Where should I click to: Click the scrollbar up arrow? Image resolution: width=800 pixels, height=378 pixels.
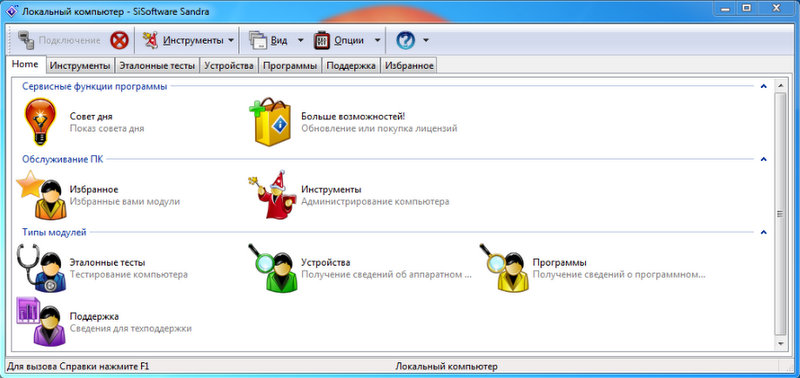pyautogui.click(x=780, y=86)
